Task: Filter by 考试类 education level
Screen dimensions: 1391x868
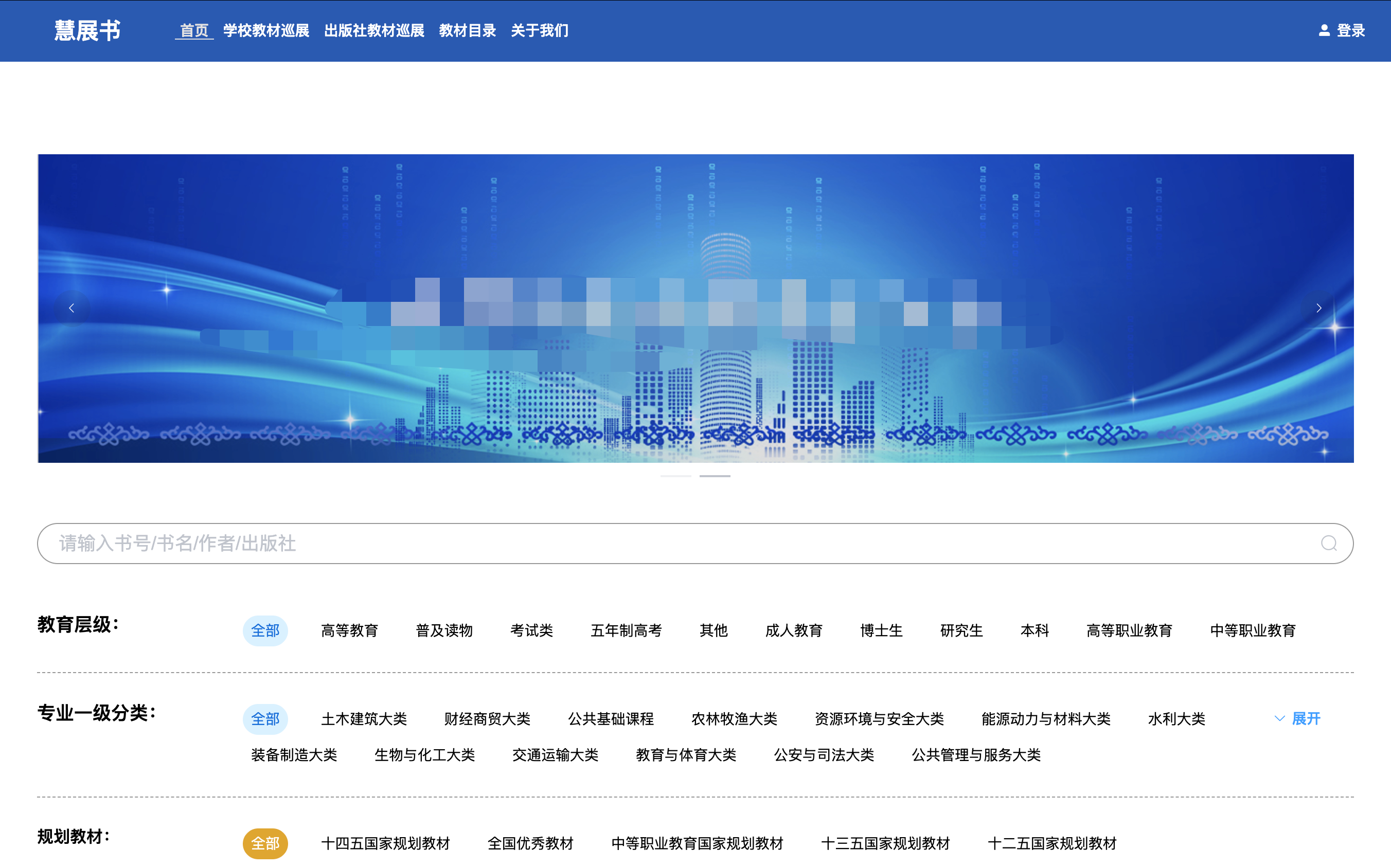Action: [531, 630]
